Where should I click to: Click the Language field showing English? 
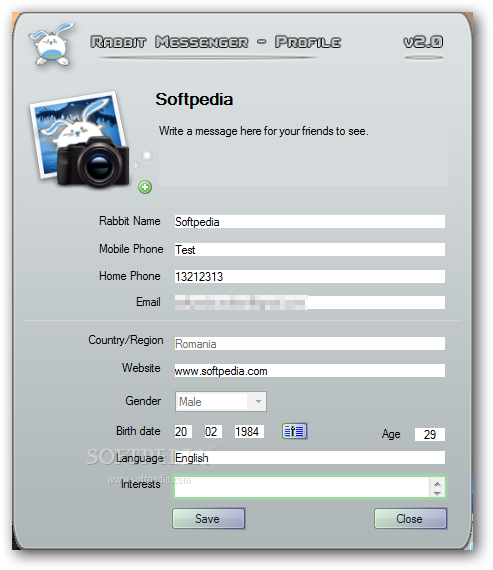point(310,458)
